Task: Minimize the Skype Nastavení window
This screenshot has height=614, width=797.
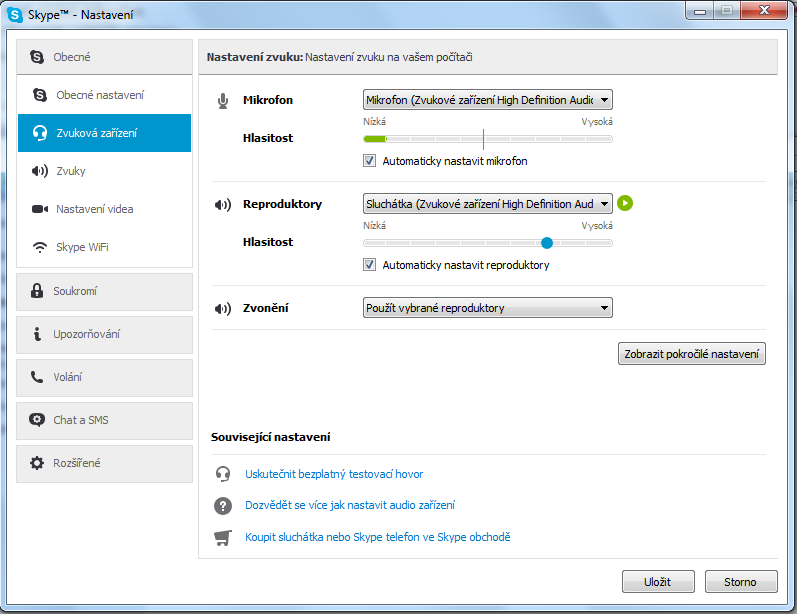Action: [x=699, y=11]
